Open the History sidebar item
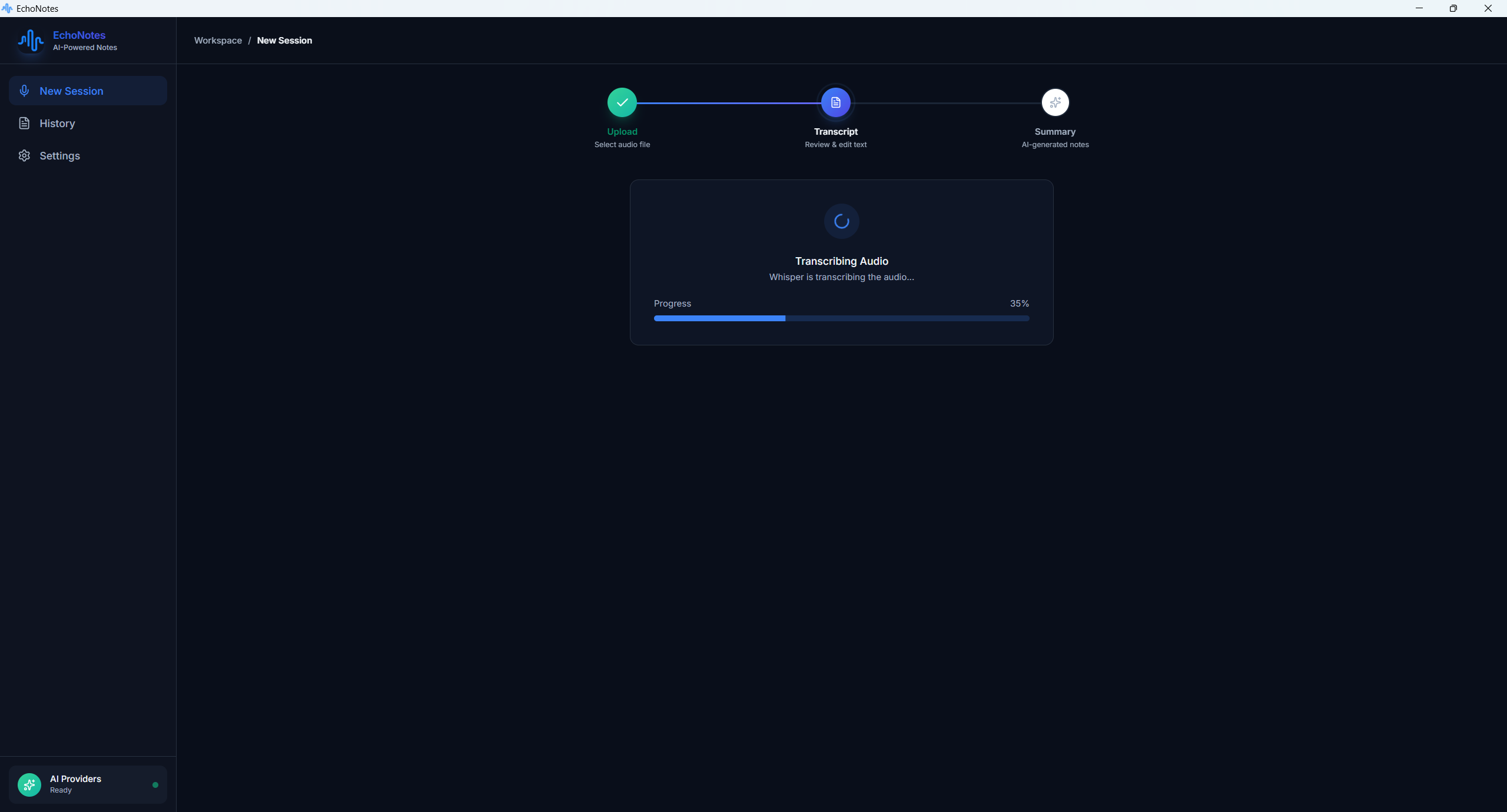This screenshot has height=812, width=1507. 88,123
